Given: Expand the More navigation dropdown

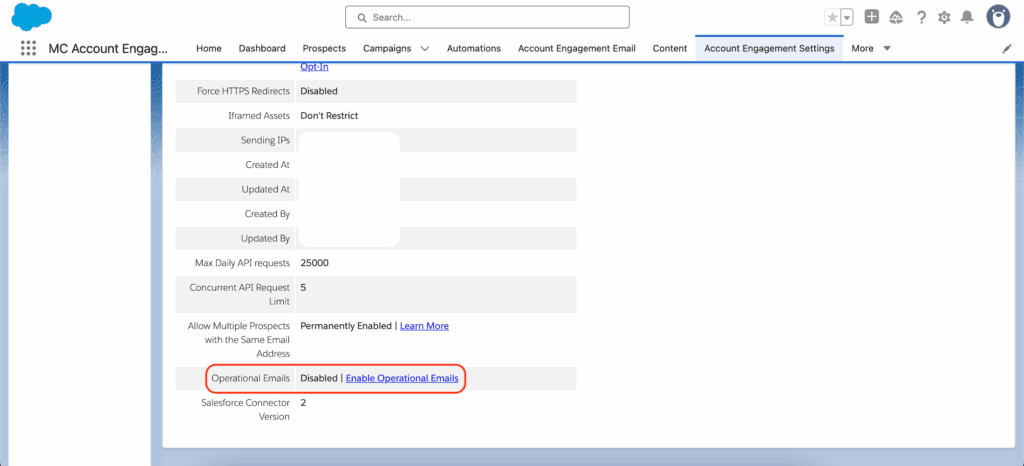Looking at the screenshot, I should [x=871, y=48].
